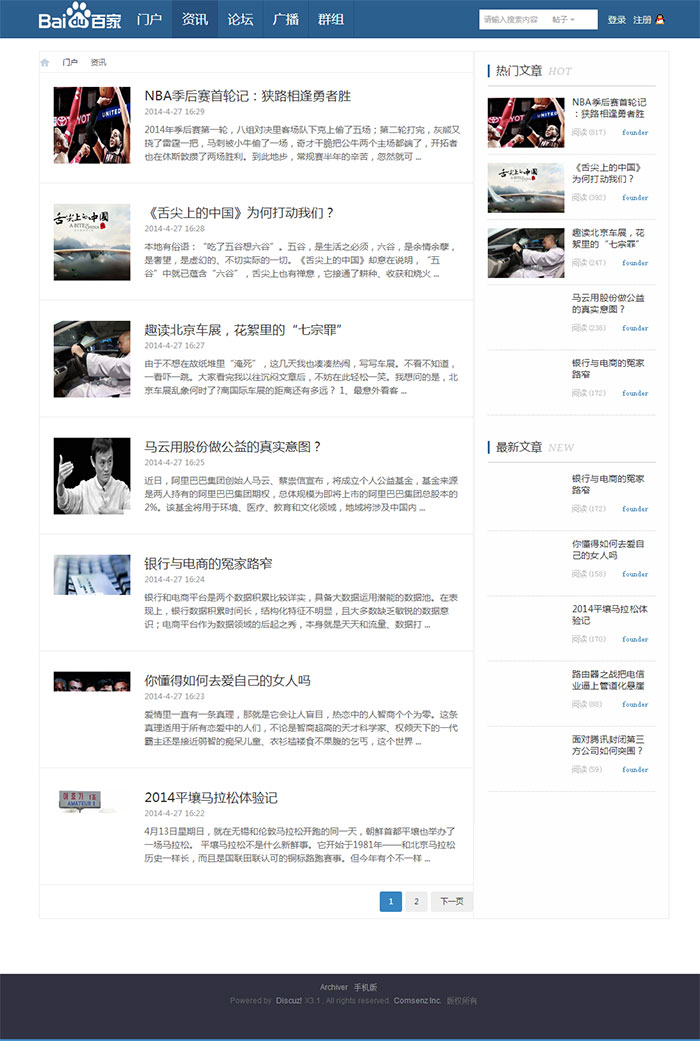The width and height of the screenshot is (700, 1041).
Task: Click the 登录 login link
Action: [x=616, y=20]
